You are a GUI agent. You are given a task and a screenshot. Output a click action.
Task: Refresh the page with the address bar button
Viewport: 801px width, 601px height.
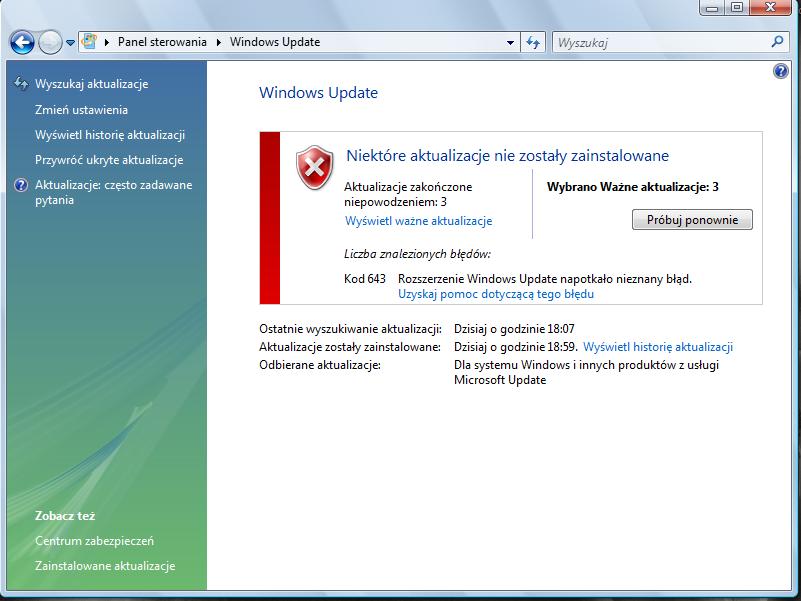(x=533, y=42)
